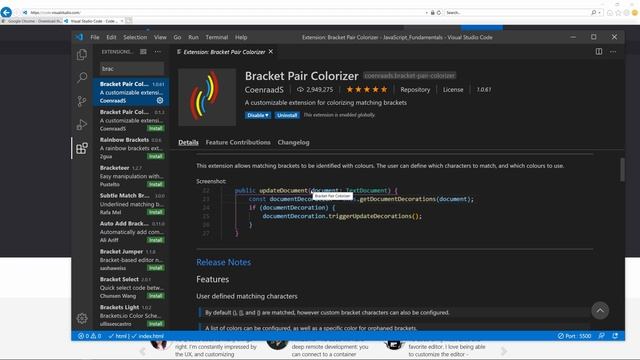Click the VS Code logo icon
Image resolution: width=640 pixels, height=360 pixels.
[79, 37]
